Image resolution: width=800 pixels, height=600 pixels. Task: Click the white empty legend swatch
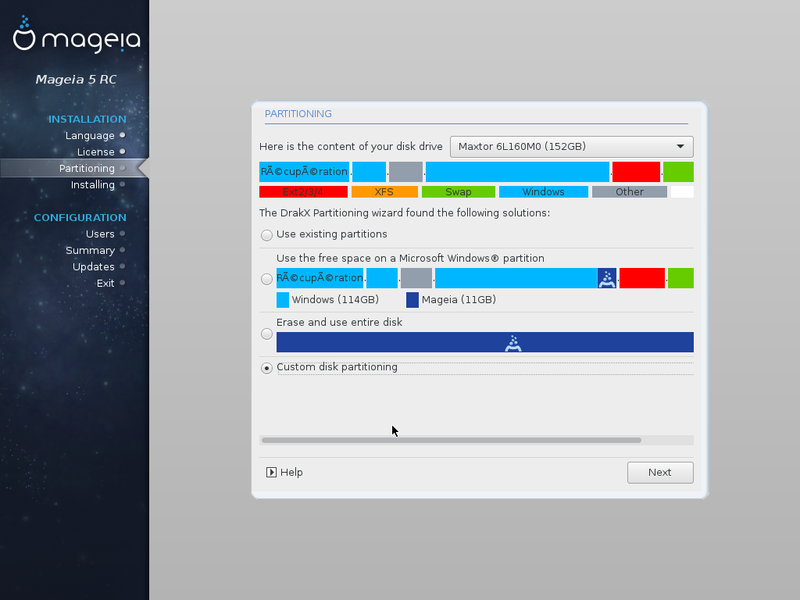coord(682,192)
